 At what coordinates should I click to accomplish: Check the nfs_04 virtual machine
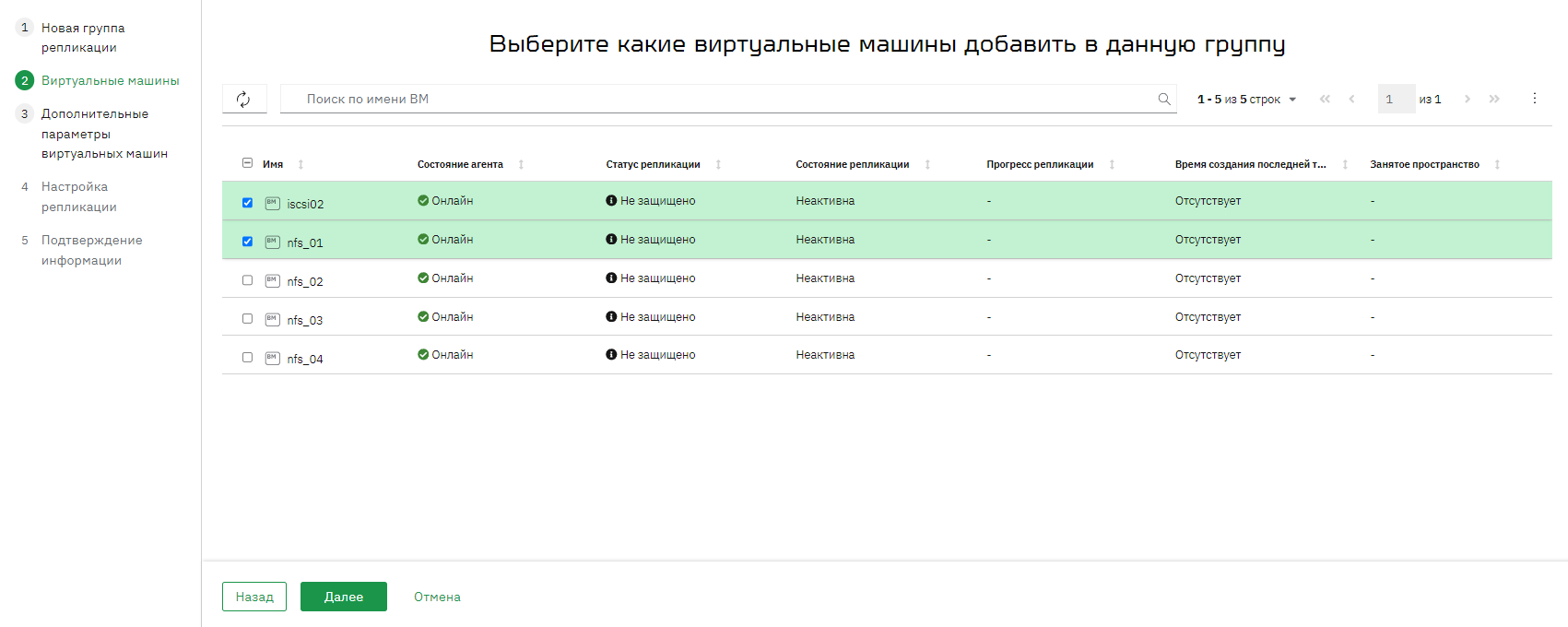(247, 358)
